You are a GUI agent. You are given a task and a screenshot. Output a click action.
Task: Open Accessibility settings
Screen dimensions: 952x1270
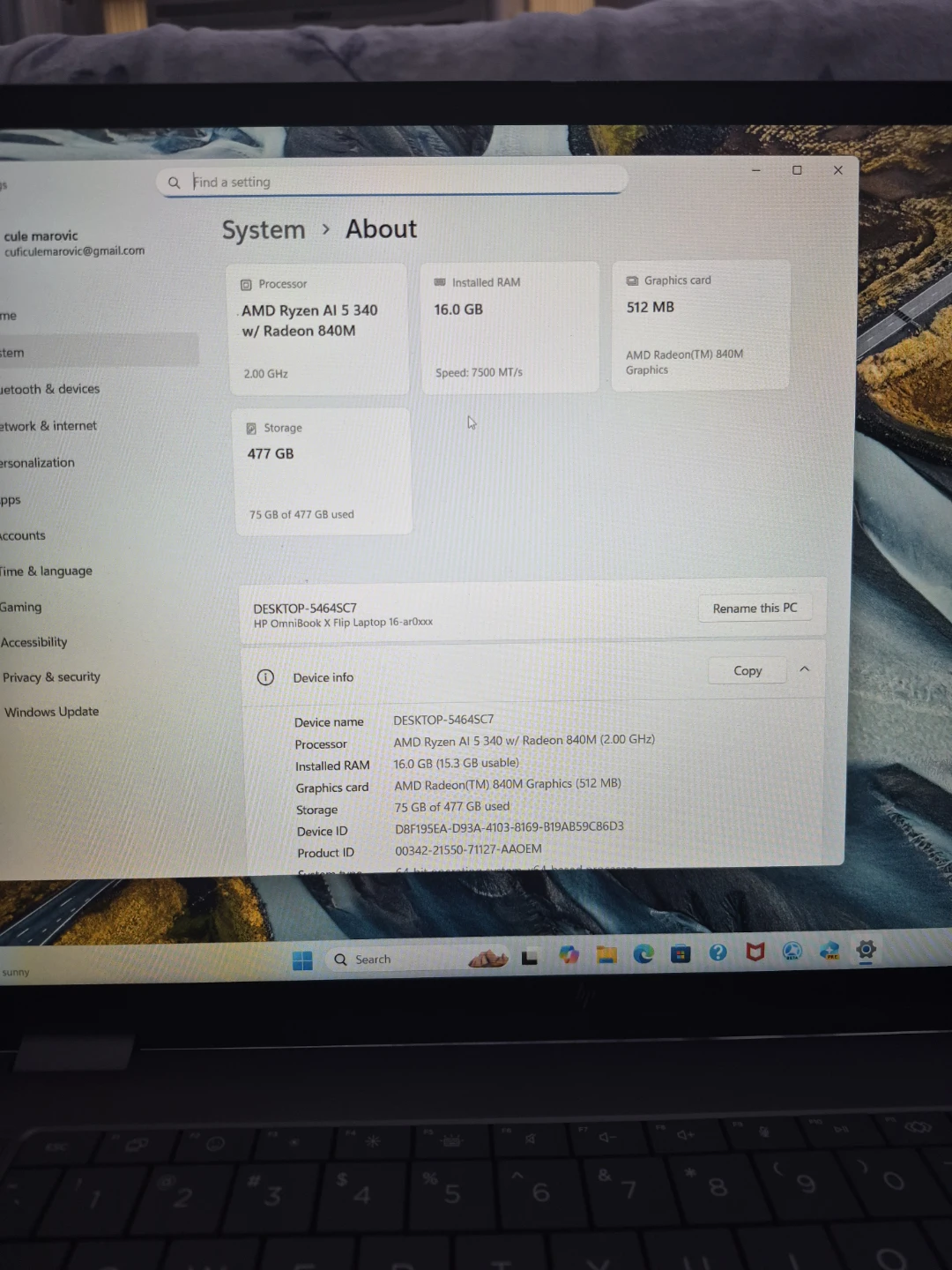point(33,642)
